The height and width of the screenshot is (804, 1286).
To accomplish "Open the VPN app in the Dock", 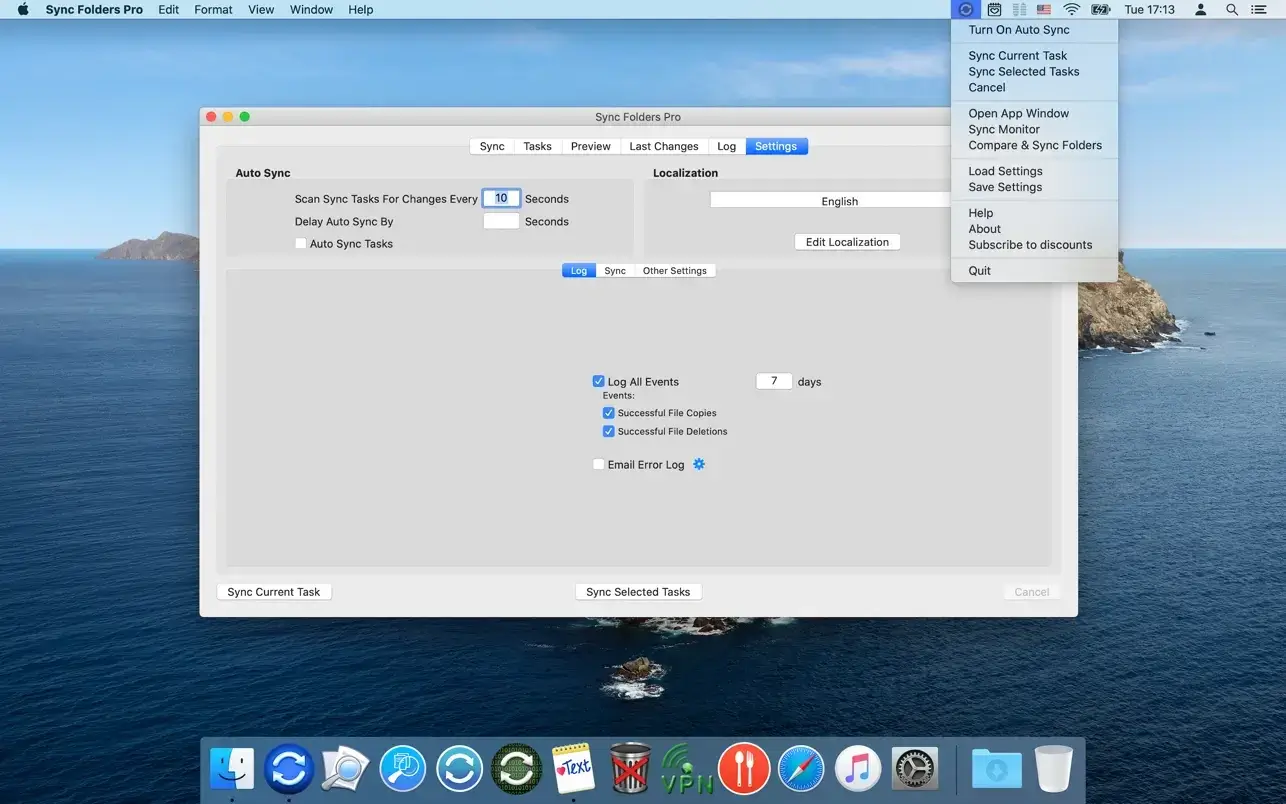I will [x=688, y=769].
